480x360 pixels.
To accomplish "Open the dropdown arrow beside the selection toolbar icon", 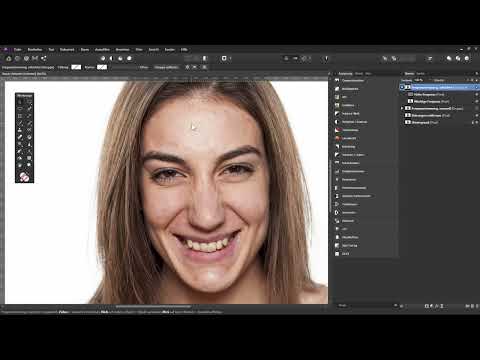I will point(230,58).
